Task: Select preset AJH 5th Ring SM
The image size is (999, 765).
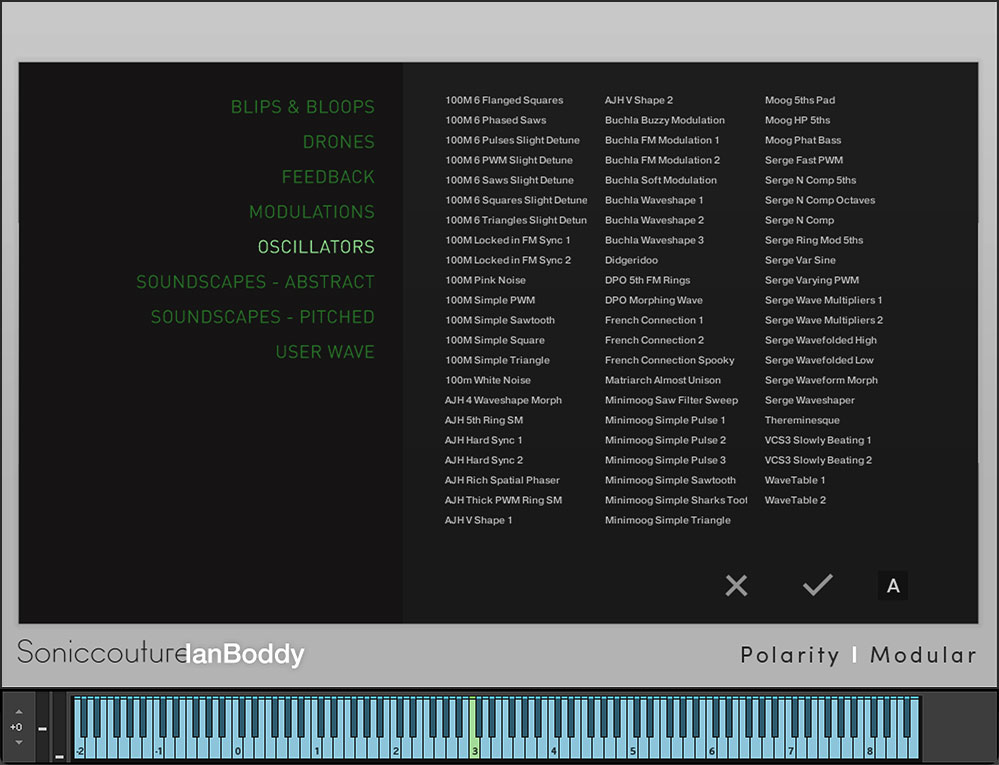Action: pos(484,420)
